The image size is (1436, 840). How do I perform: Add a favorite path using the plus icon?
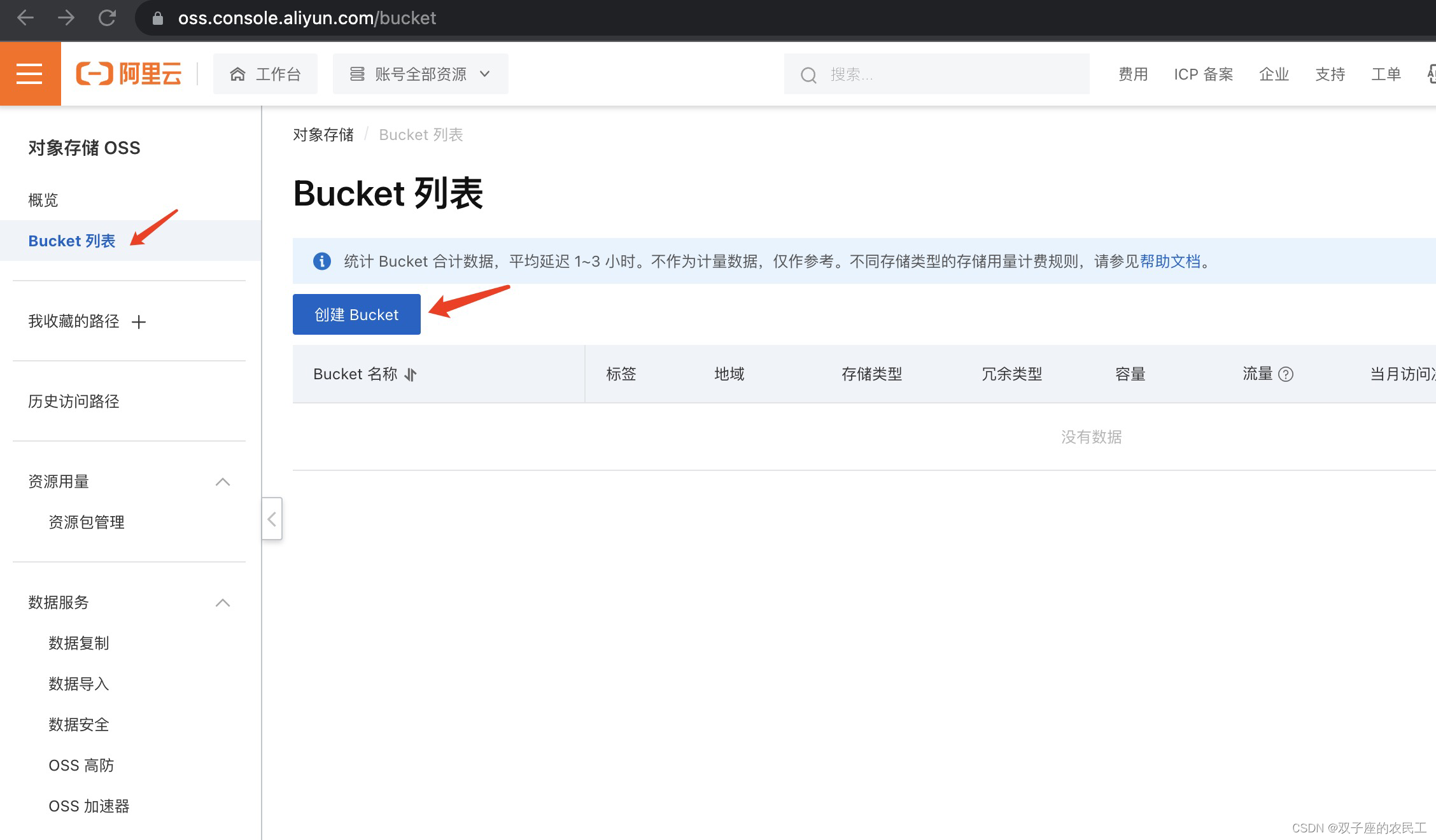pos(139,322)
